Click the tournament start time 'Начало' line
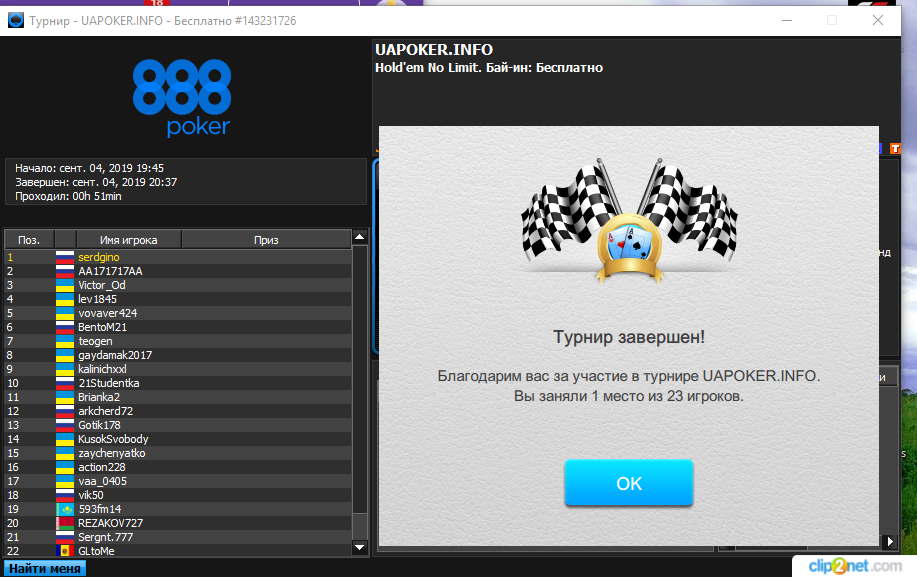917x577 pixels. [89, 168]
